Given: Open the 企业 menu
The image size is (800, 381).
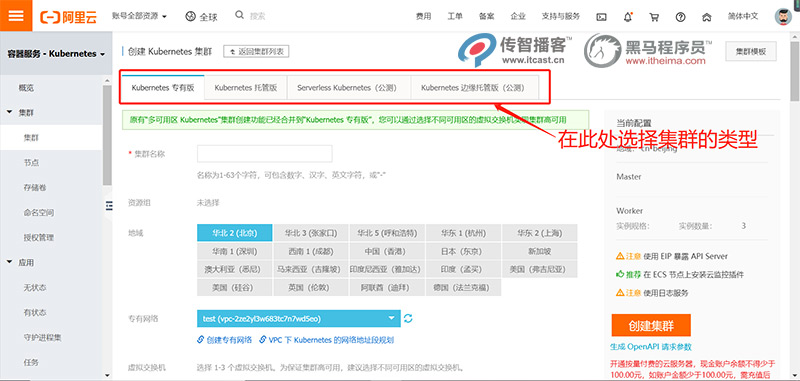Looking at the screenshot, I should coord(518,16).
